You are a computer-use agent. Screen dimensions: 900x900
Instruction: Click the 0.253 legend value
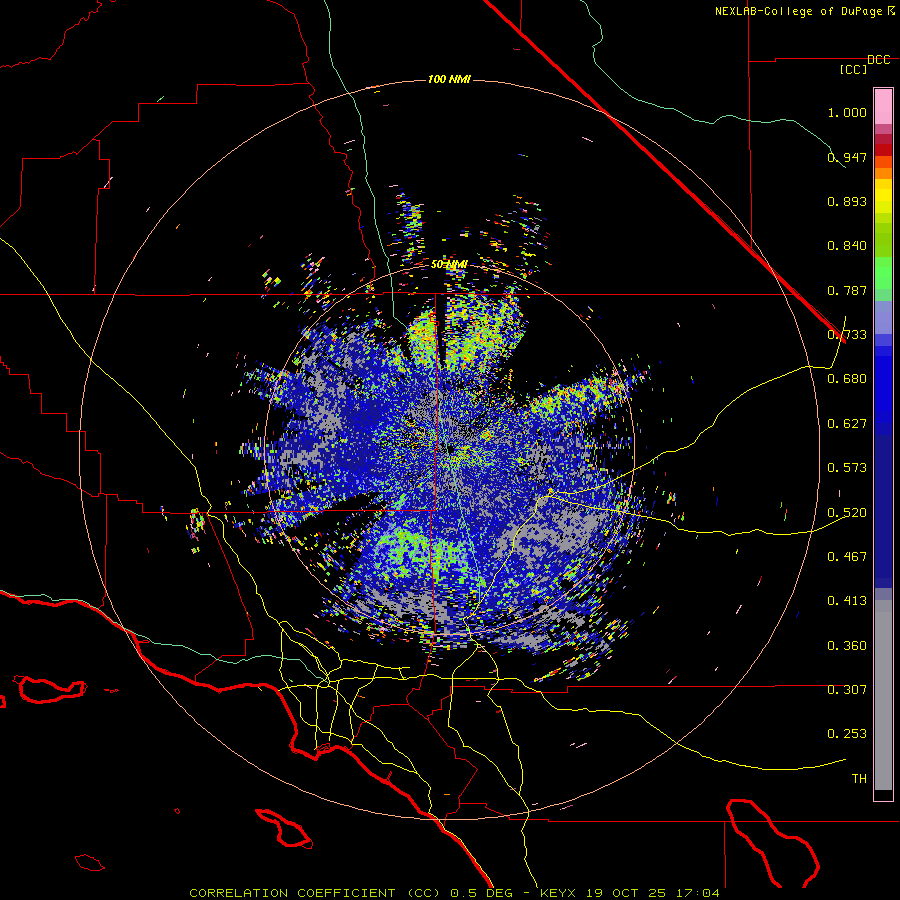coord(847,734)
